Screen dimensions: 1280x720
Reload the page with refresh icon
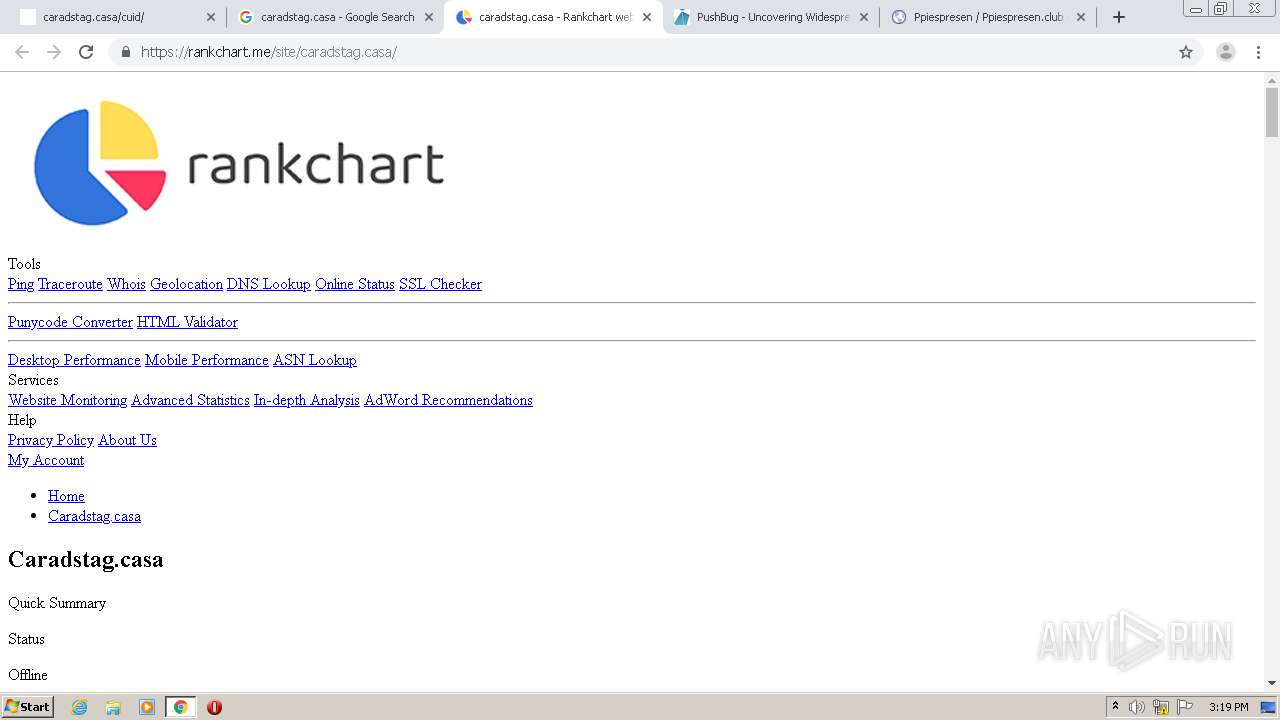pos(86,52)
